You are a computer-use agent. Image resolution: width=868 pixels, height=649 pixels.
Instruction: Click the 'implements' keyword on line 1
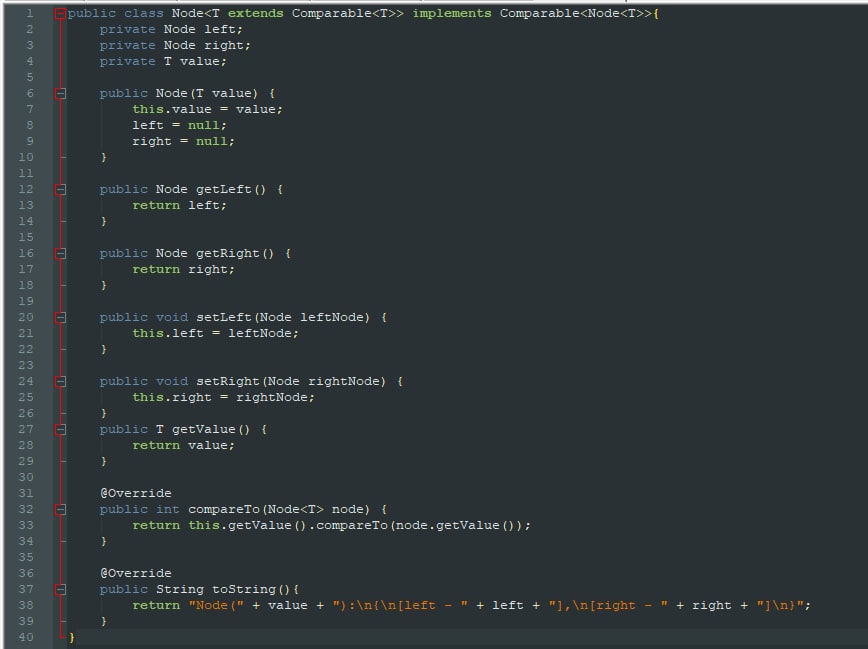pyautogui.click(x=452, y=13)
